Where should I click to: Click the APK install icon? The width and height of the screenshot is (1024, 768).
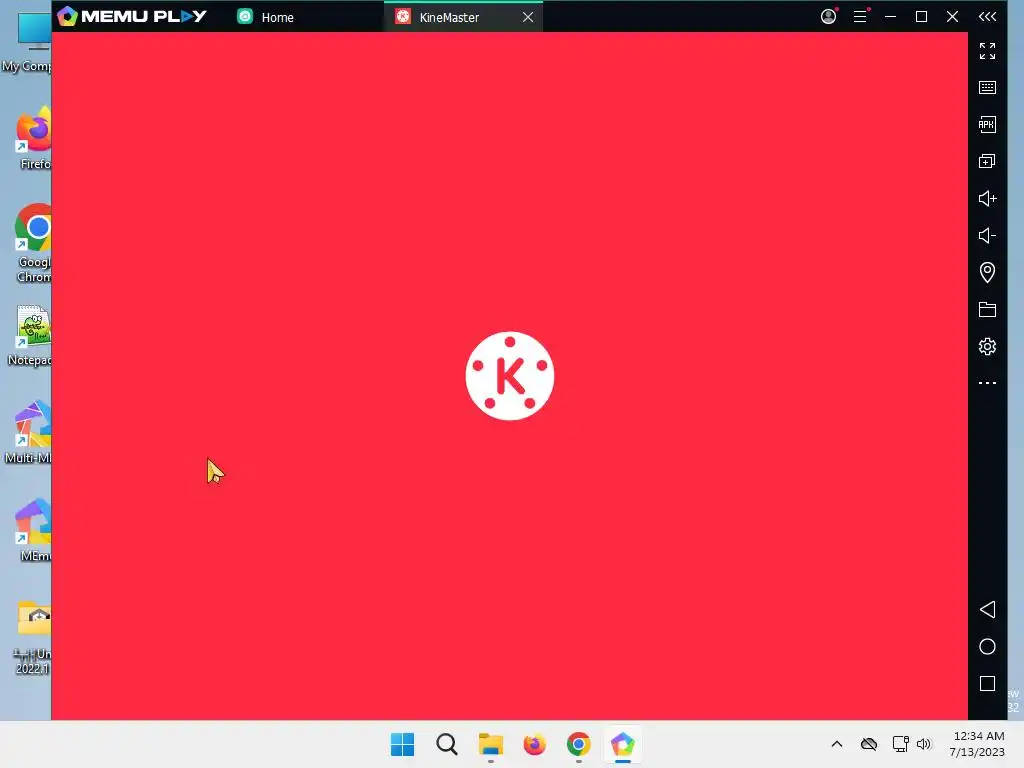pyautogui.click(x=987, y=124)
